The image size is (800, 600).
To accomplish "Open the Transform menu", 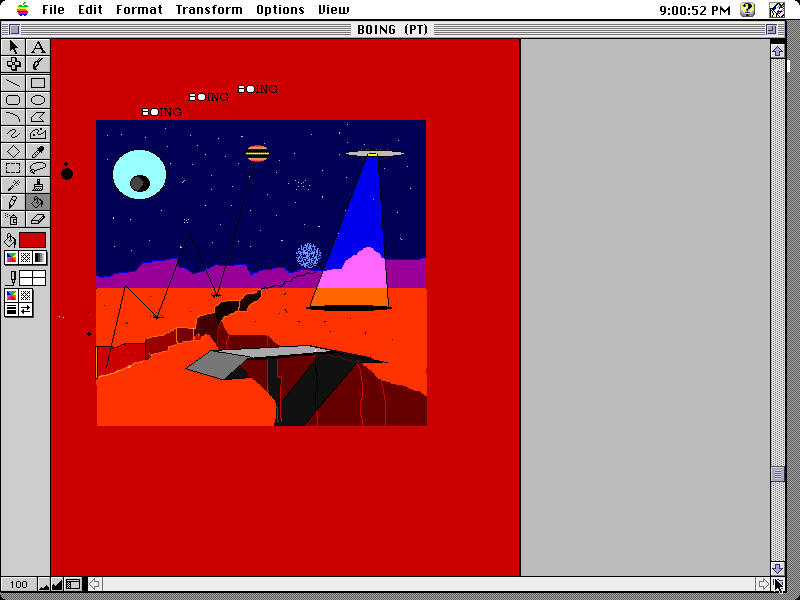I will click(x=209, y=10).
